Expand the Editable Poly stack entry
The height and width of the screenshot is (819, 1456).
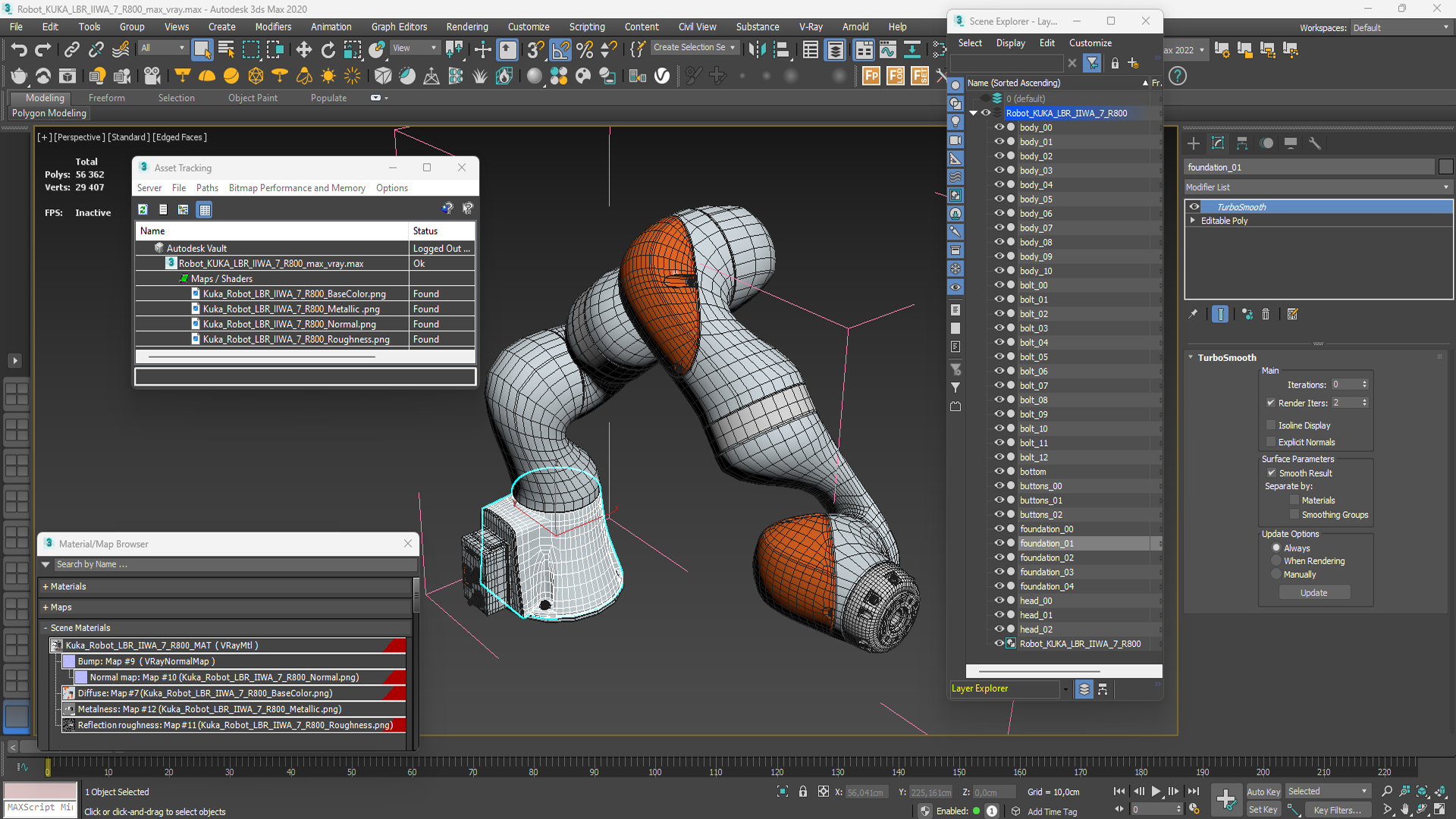(x=1193, y=221)
